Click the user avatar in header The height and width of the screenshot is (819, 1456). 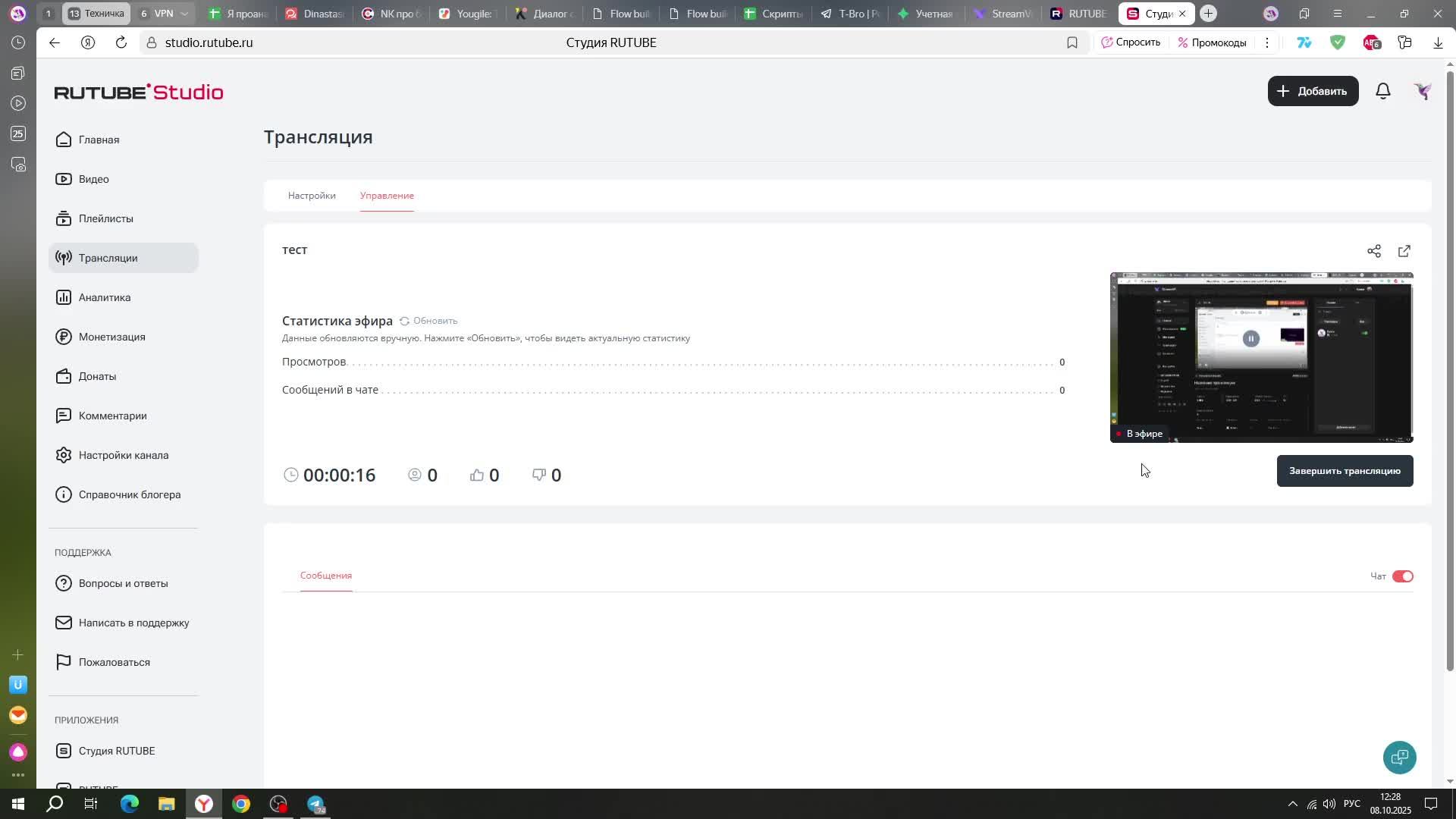click(1423, 91)
